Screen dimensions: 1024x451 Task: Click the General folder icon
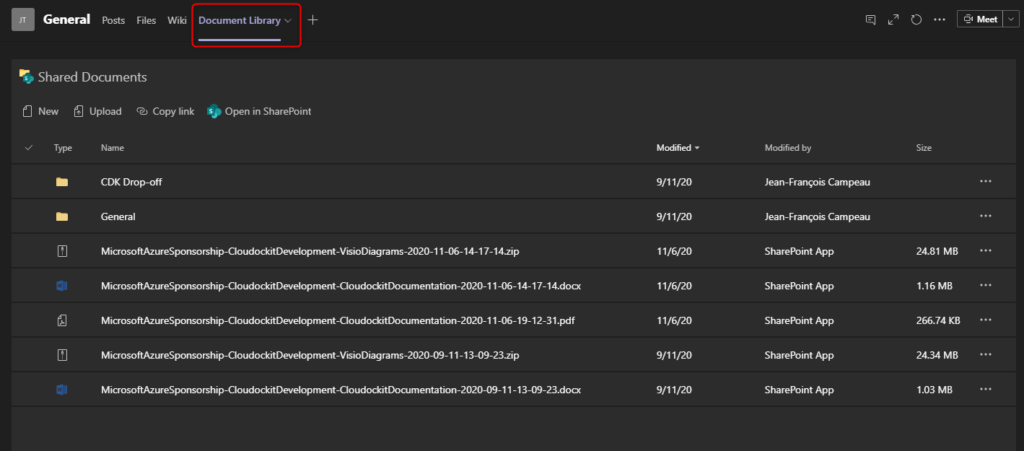tap(62, 217)
